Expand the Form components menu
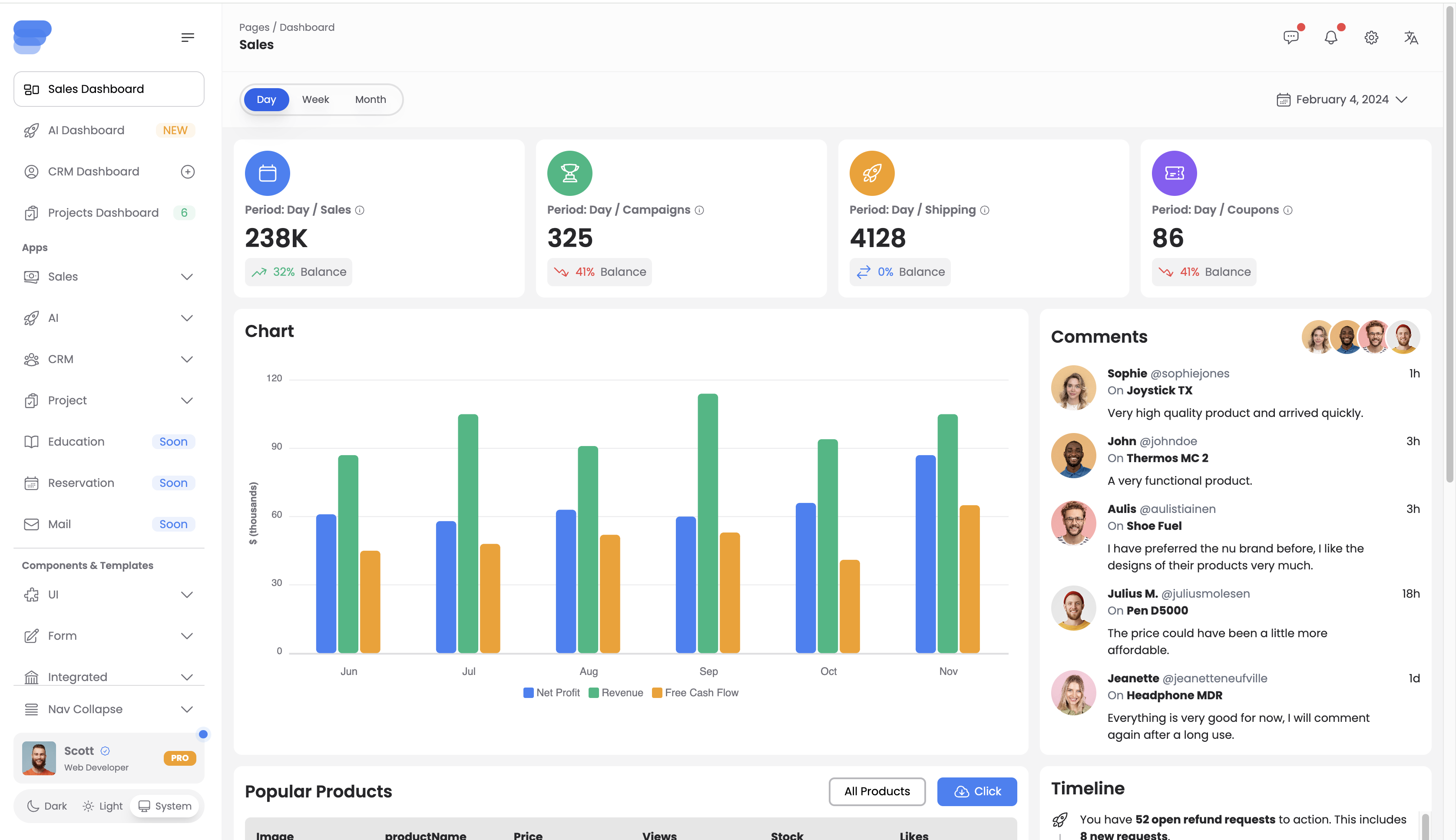This screenshot has width=1456, height=840. 109,636
